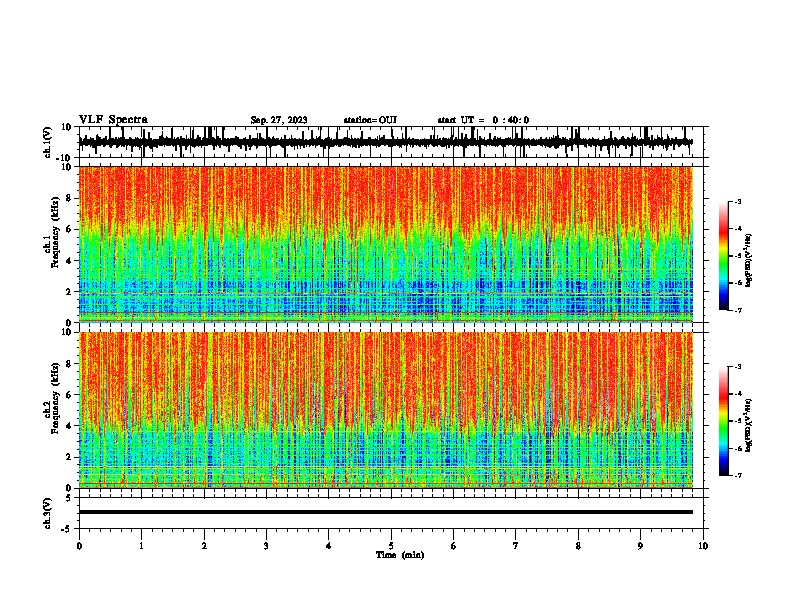Click the "8" tick on the time axis
The image size is (792, 612).
[x=578, y=546]
